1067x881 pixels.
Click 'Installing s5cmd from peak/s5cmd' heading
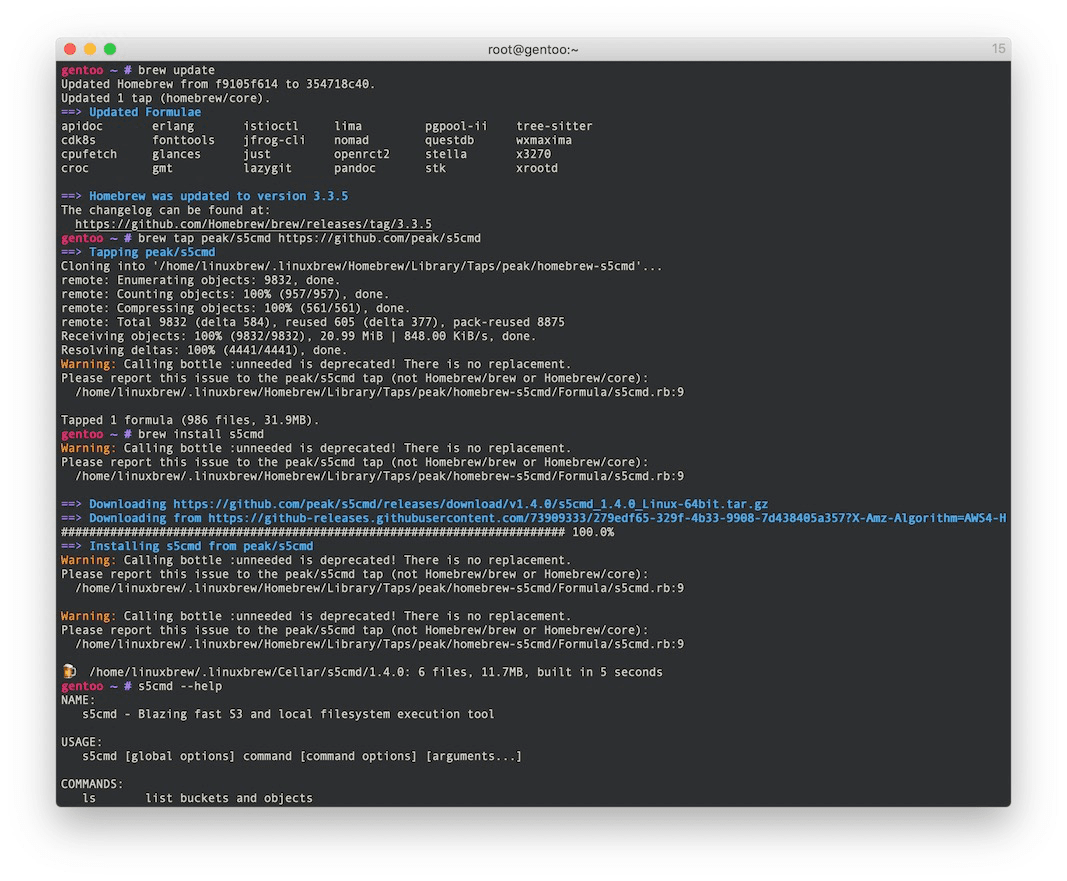[201, 546]
